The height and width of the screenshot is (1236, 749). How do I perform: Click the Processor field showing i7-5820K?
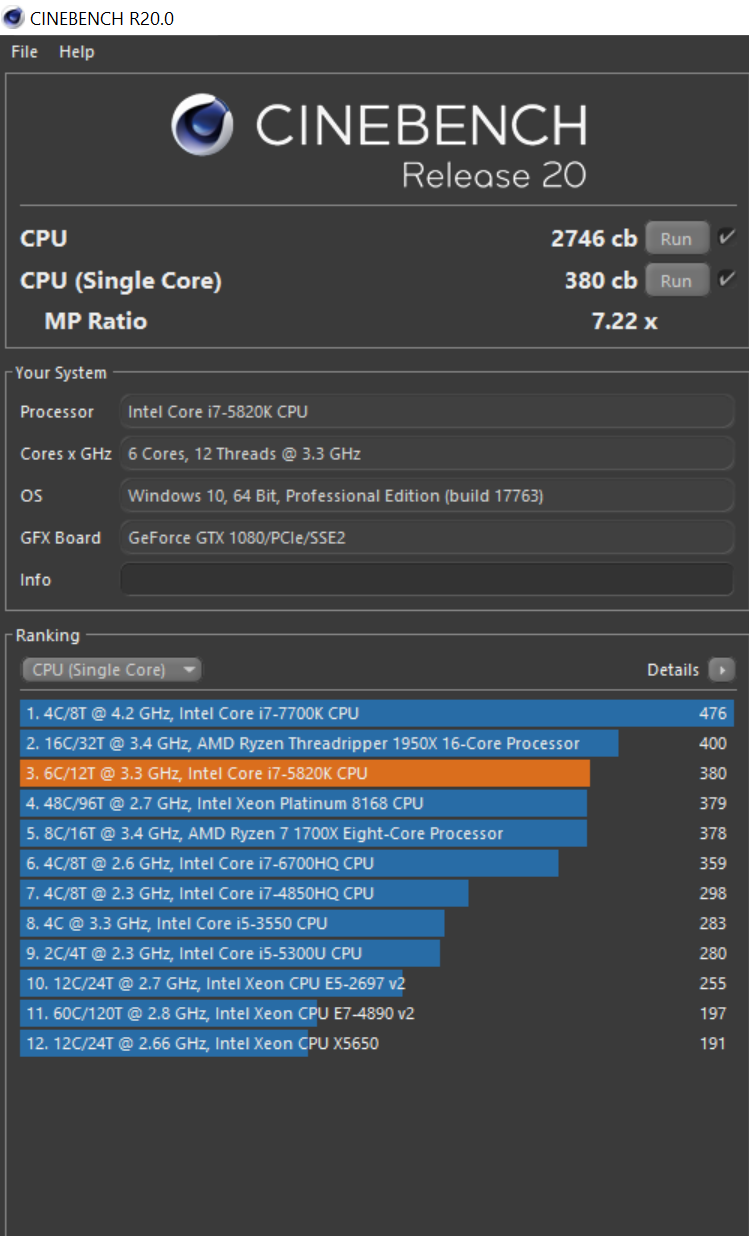coord(427,412)
